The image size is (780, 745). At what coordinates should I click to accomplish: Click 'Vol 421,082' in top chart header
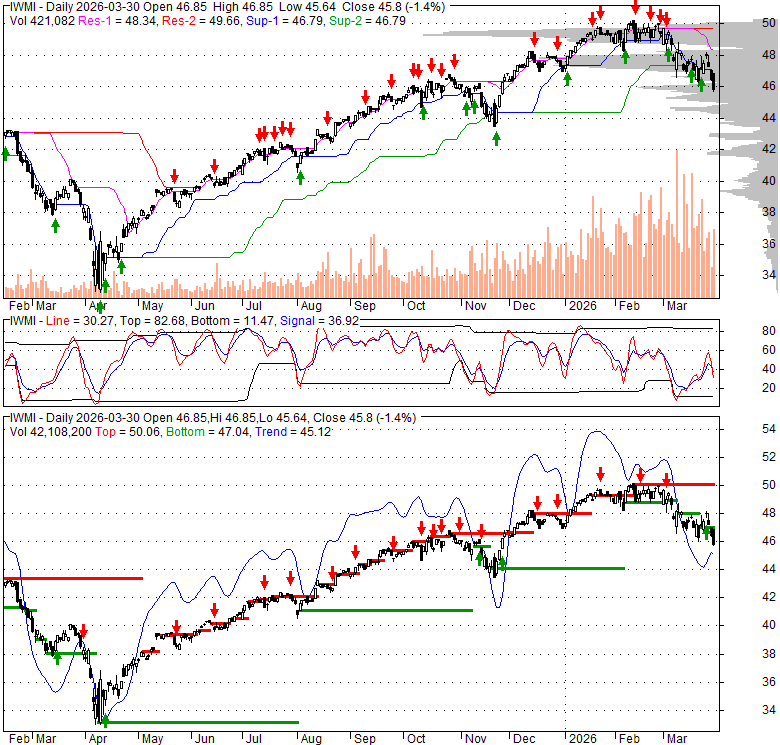click(42, 21)
